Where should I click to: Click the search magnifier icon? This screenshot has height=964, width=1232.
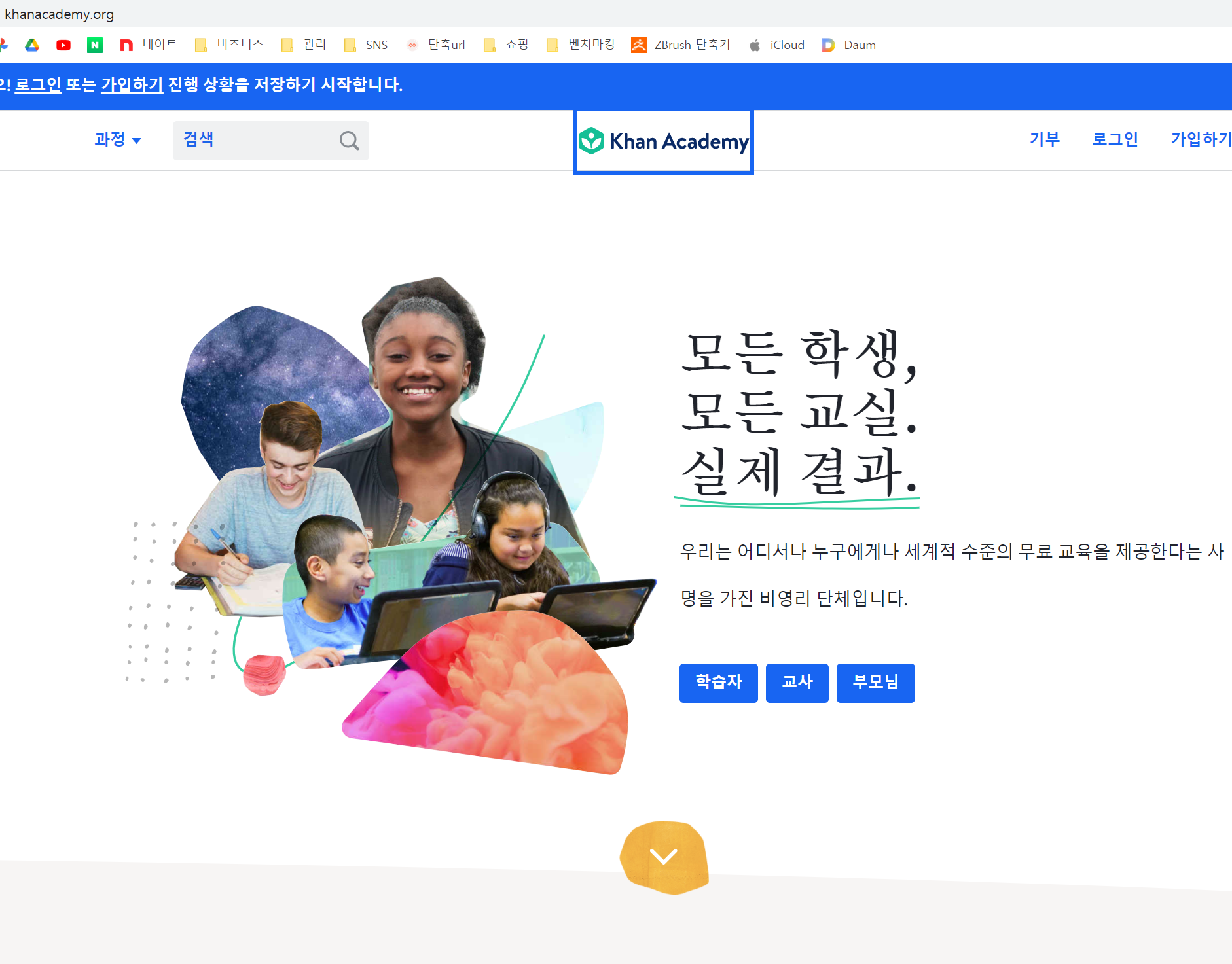[x=349, y=141]
